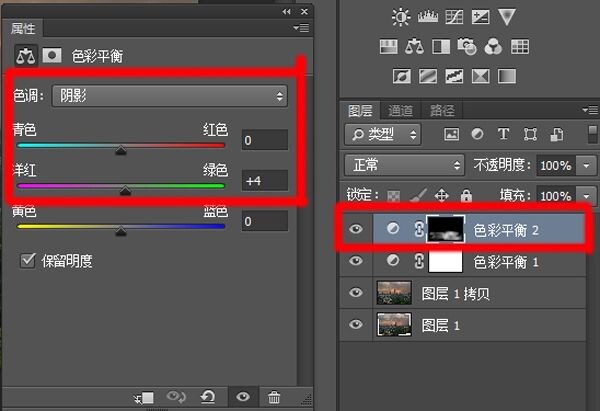Filter layers by type (text) layers
Viewport: 600px width, 411px height.
(x=503, y=134)
